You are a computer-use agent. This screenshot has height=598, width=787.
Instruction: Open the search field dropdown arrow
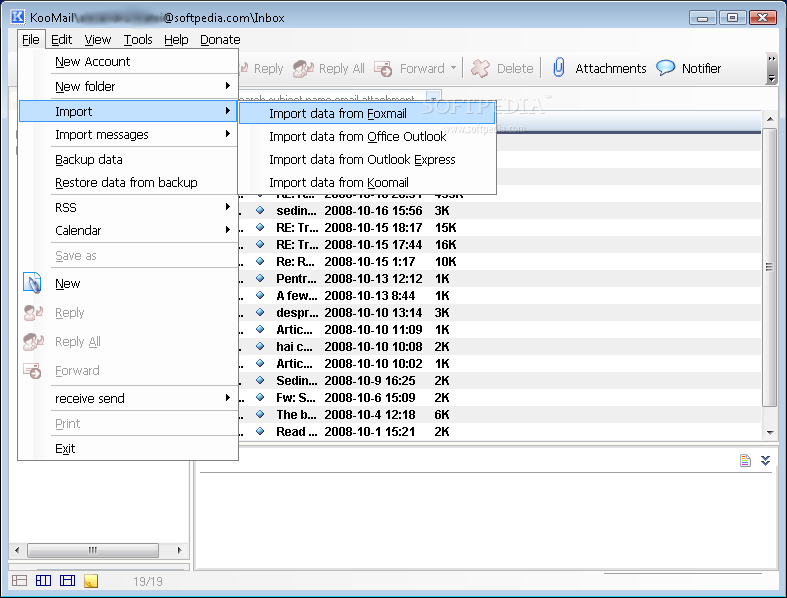pyautogui.click(x=434, y=97)
